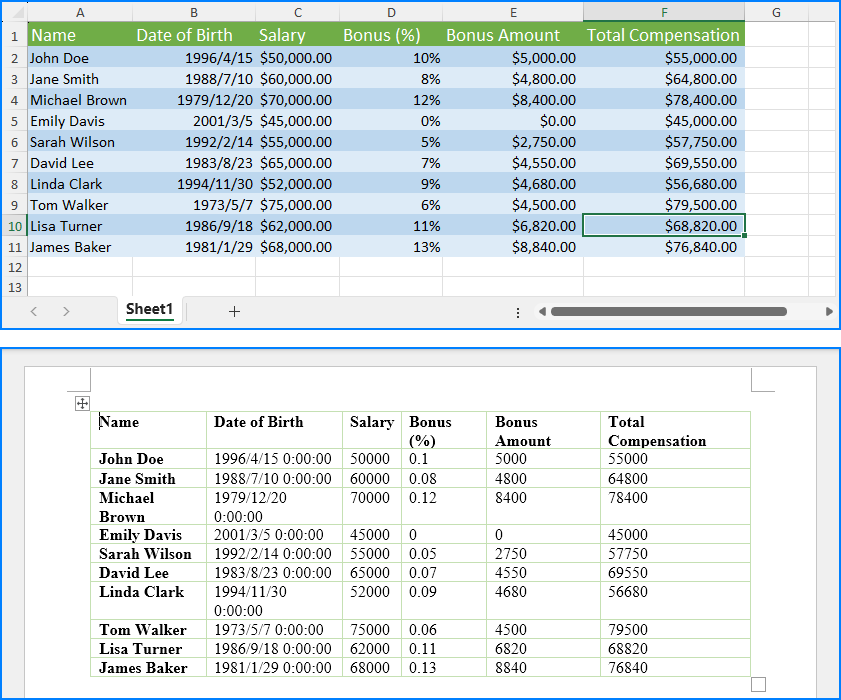Select column A header
This screenshot has height=700, width=841.
pos(80,12)
